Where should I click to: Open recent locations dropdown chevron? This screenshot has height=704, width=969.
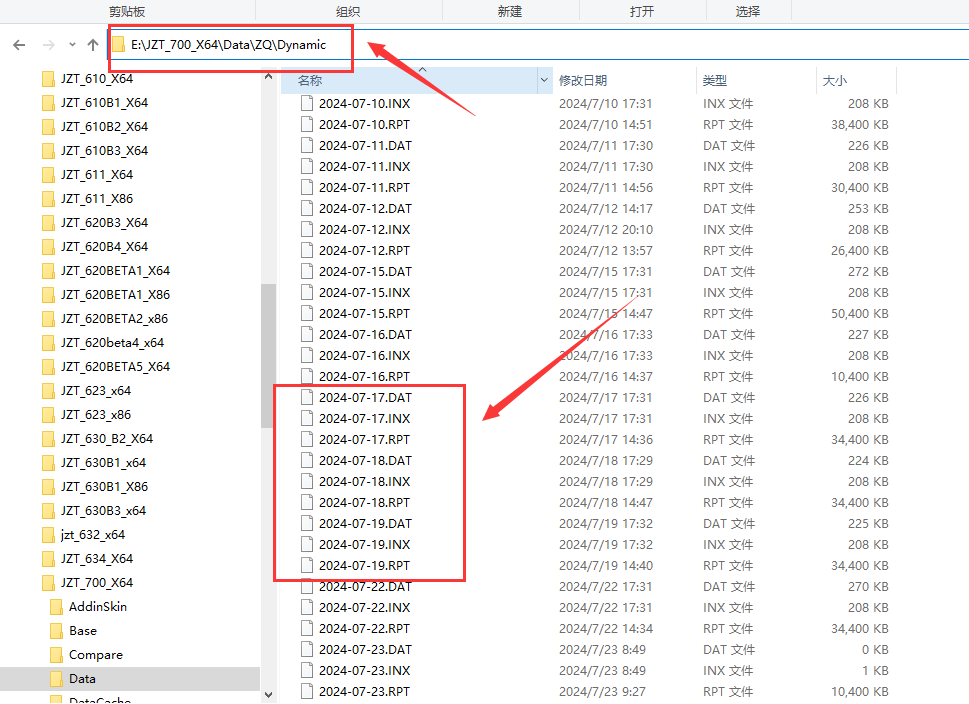click(72, 45)
